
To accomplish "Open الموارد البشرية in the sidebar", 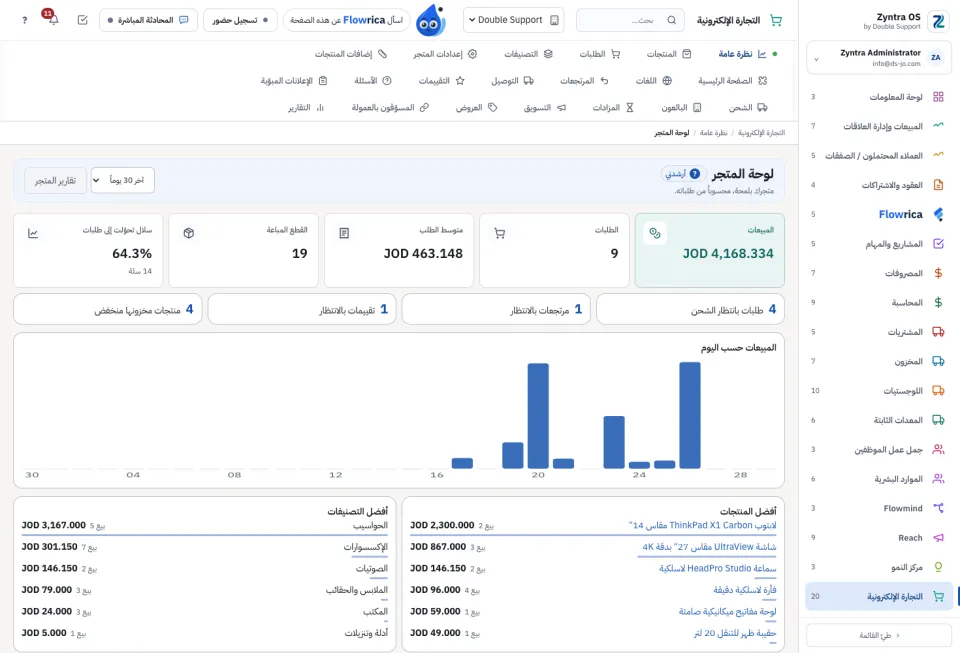I will click(x=879, y=479).
